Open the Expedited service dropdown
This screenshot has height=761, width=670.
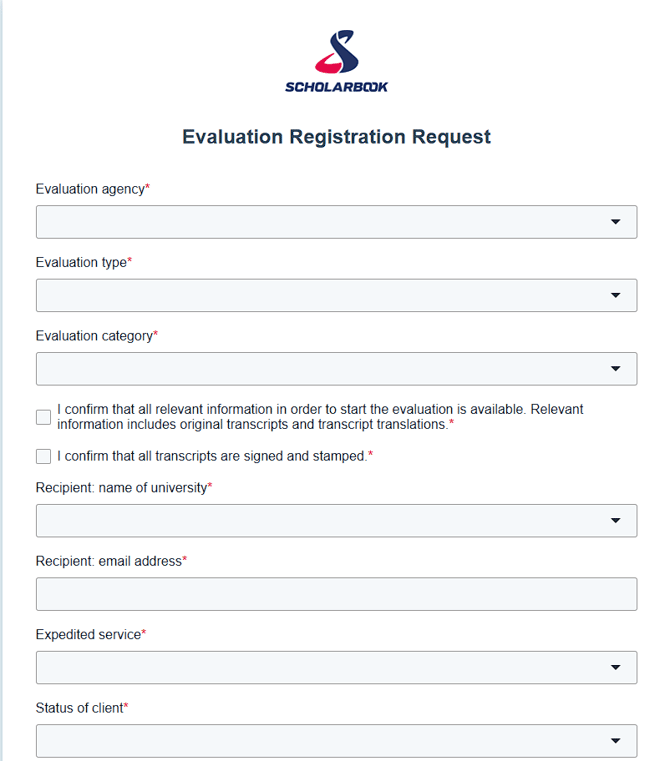336,667
